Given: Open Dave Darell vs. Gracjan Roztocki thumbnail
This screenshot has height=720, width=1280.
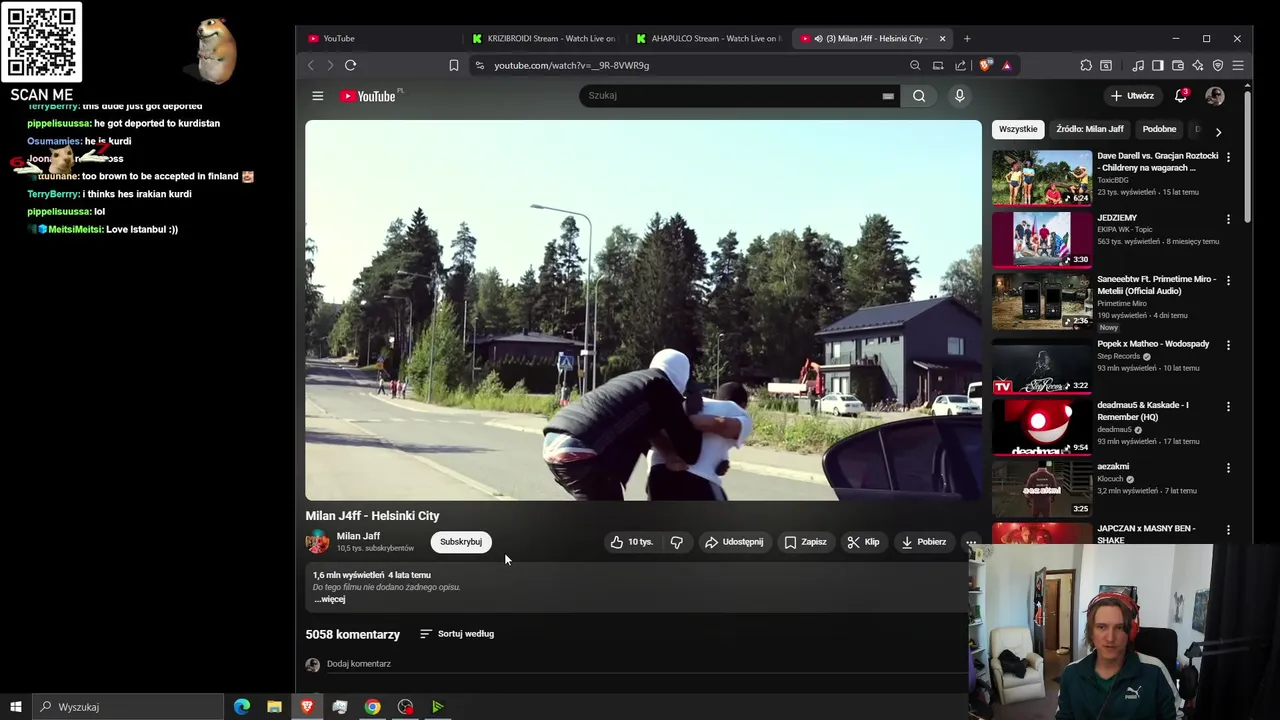Looking at the screenshot, I should coord(1042,177).
